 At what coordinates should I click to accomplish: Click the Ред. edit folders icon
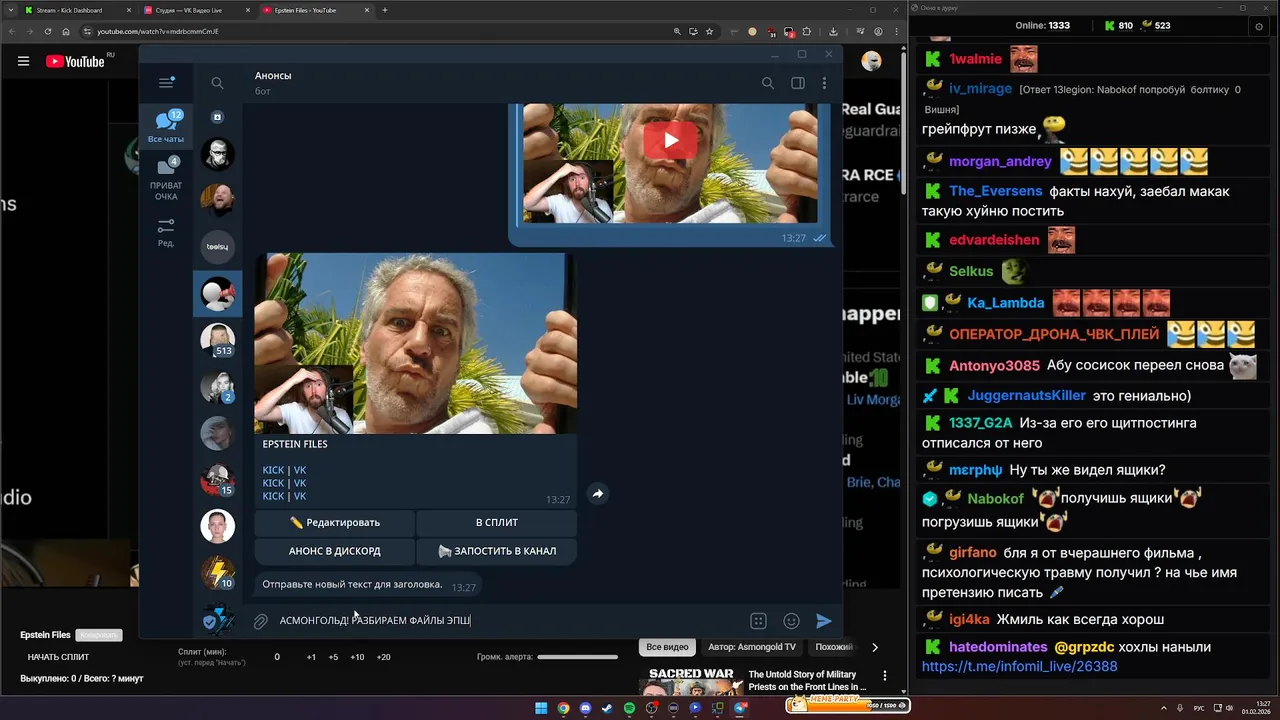pyautogui.click(x=166, y=232)
